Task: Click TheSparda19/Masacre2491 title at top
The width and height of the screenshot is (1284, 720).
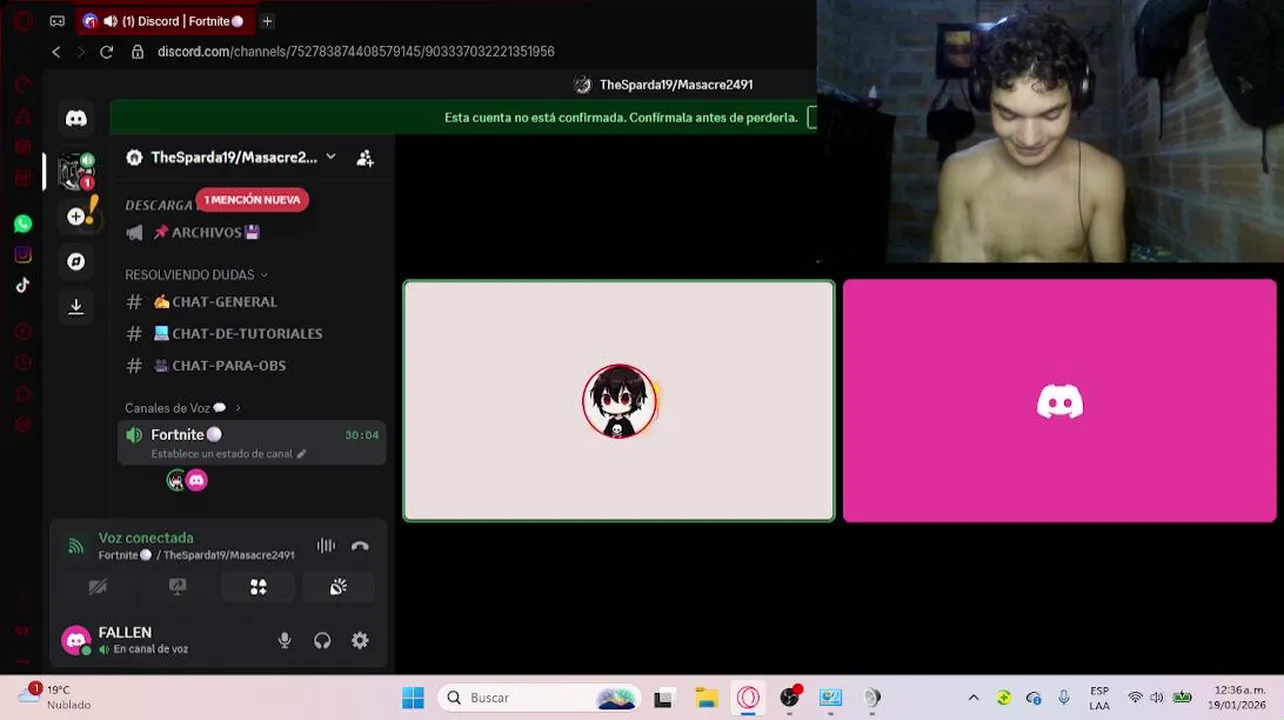Action: coord(676,85)
